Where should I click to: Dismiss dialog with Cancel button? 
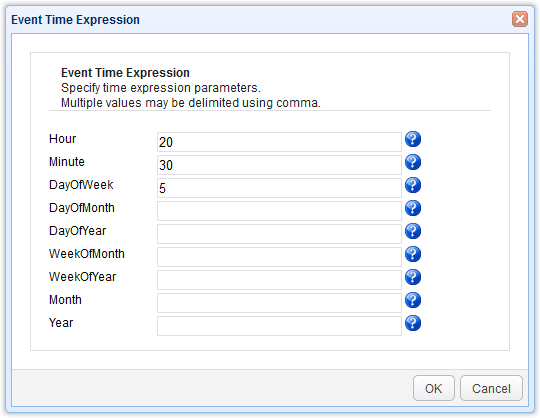[491, 388]
